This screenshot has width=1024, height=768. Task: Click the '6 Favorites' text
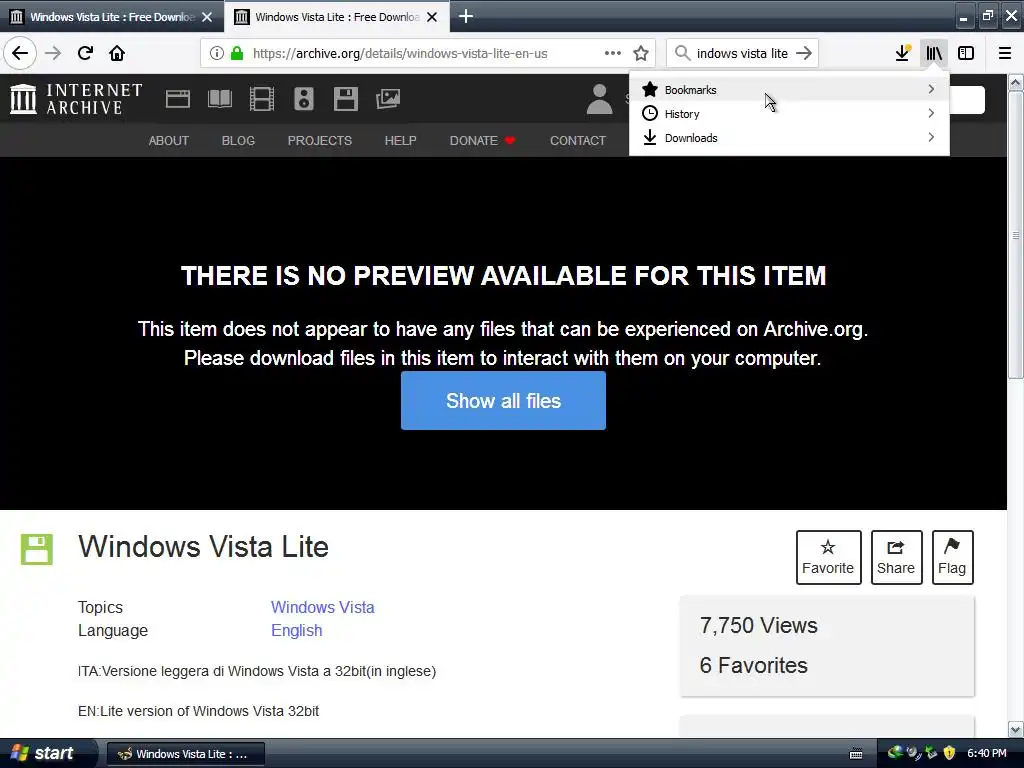(x=754, y=665)
